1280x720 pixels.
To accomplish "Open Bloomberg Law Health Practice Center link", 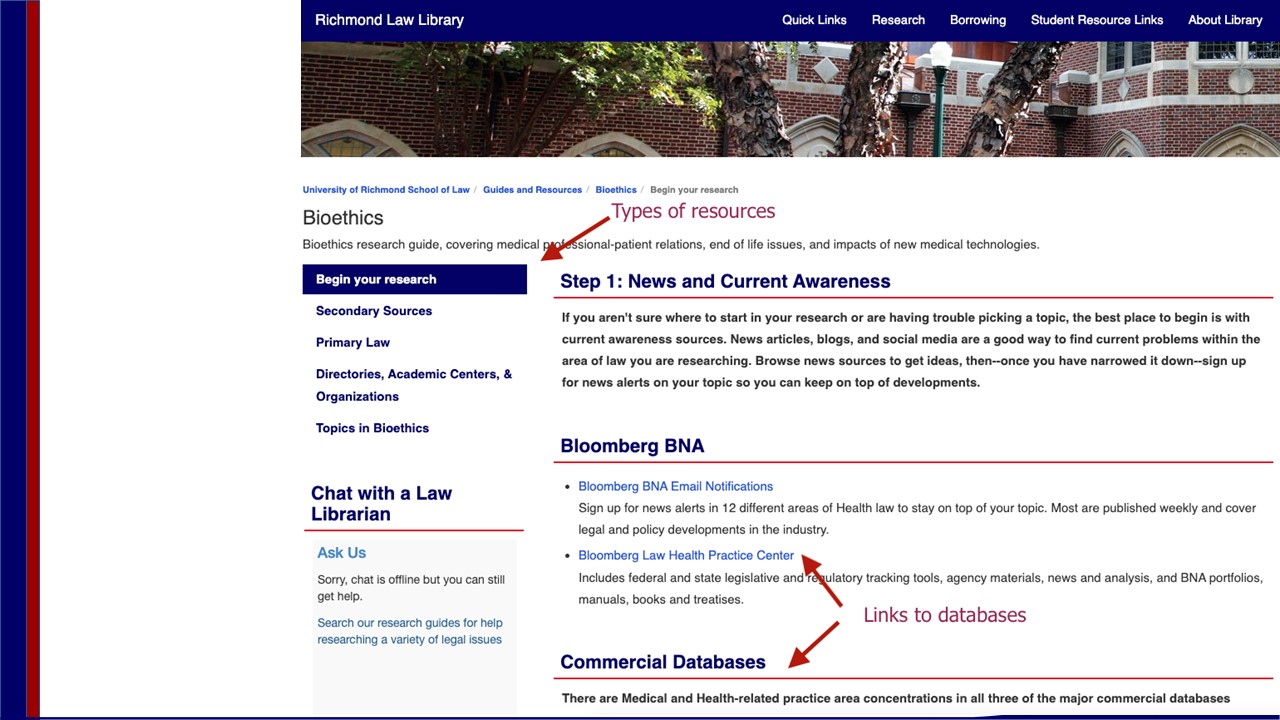I will (686, 555).
